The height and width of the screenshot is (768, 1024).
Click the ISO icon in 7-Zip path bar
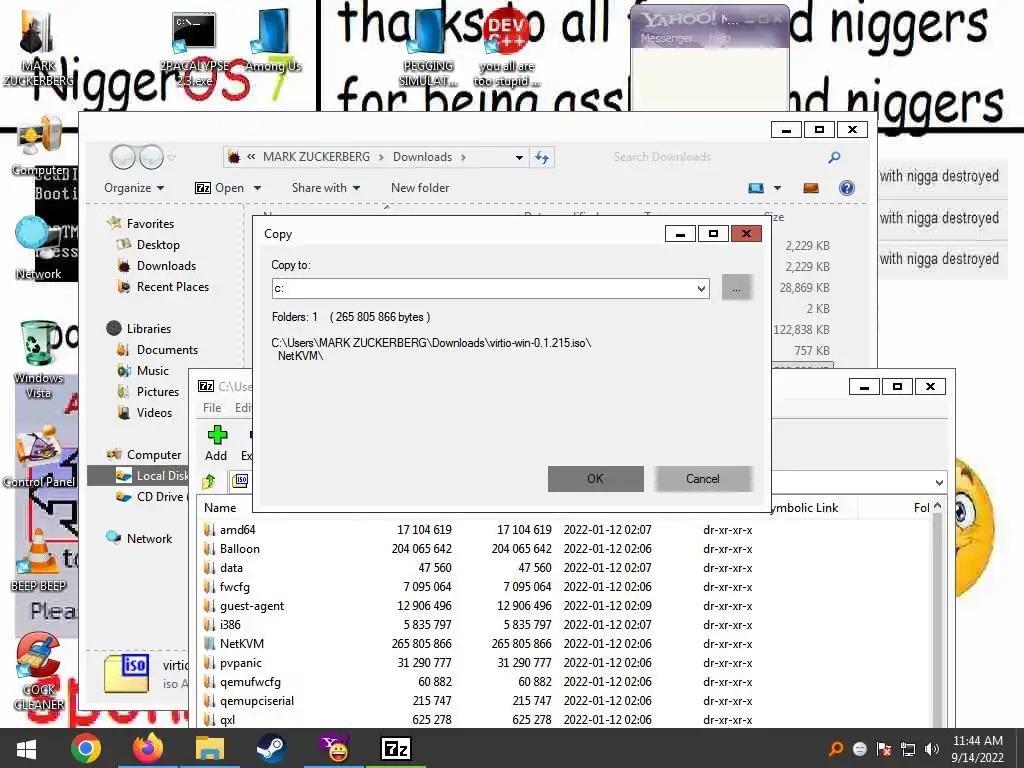click(x=241, y=481)
